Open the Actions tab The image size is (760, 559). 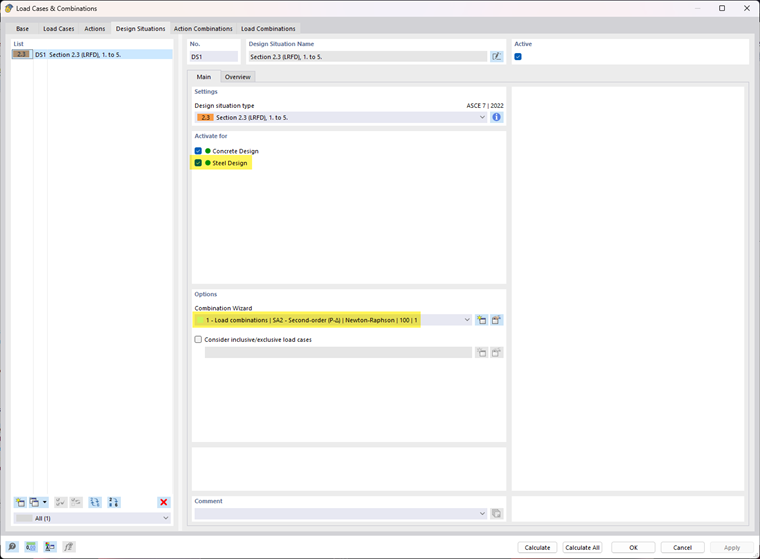click(95, 29)
